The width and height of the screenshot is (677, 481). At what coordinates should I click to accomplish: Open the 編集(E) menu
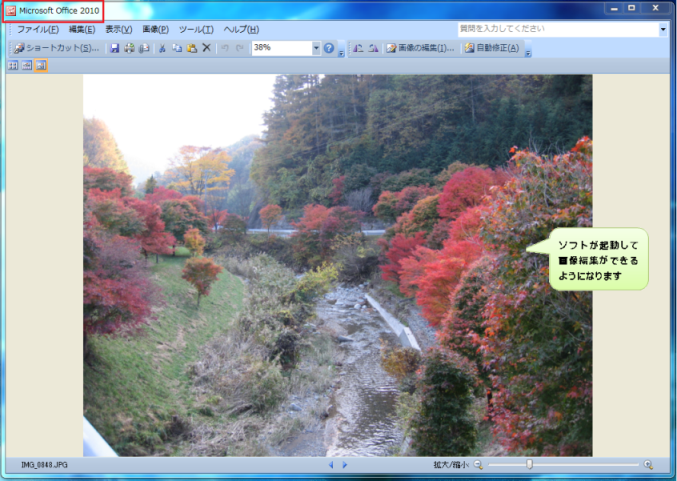82,29
